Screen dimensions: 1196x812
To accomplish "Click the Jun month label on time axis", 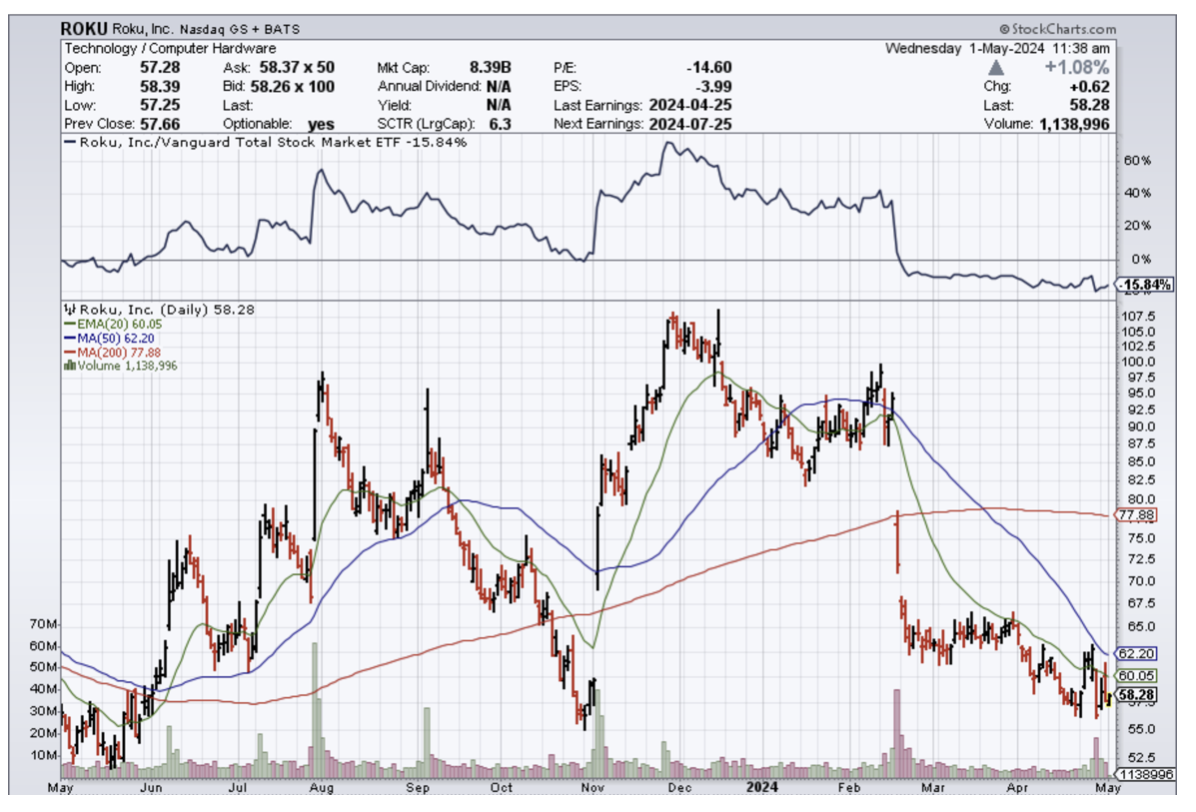I will click(152, 788).
